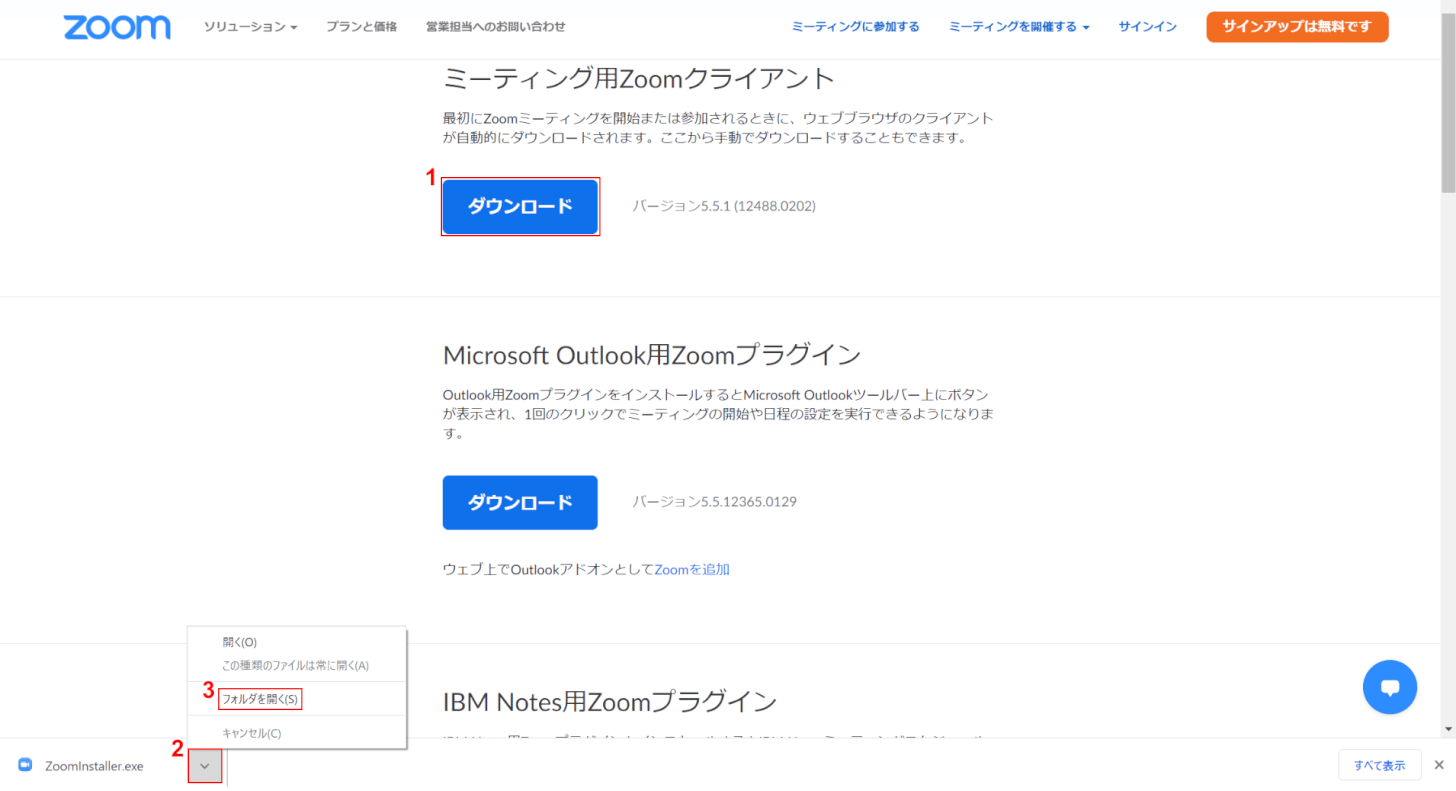This screenshot has width=1456, height=791.
Task: Open the chat support bubble
Action: coord(1390,687)
